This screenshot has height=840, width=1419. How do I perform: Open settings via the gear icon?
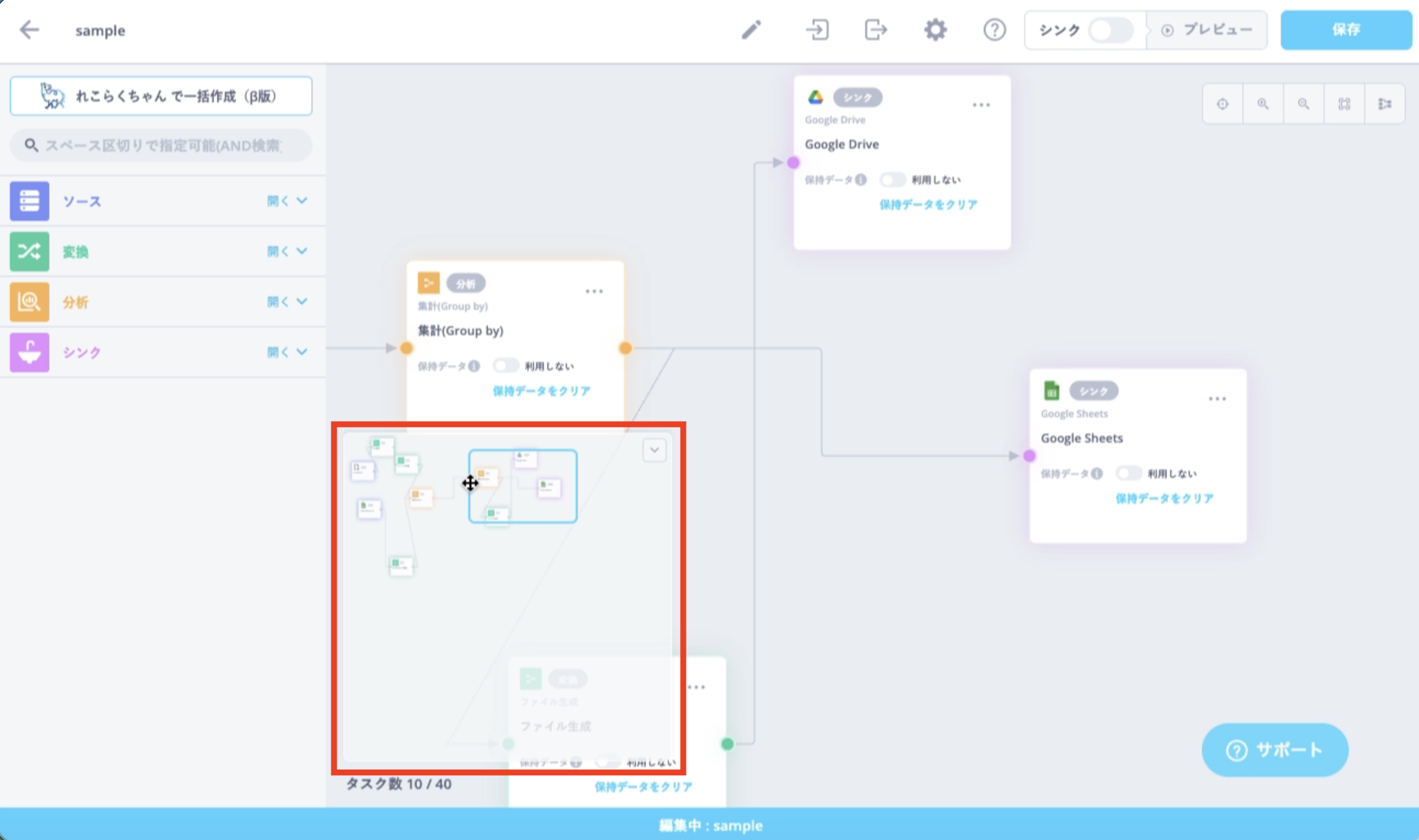[x=935, y=30]
